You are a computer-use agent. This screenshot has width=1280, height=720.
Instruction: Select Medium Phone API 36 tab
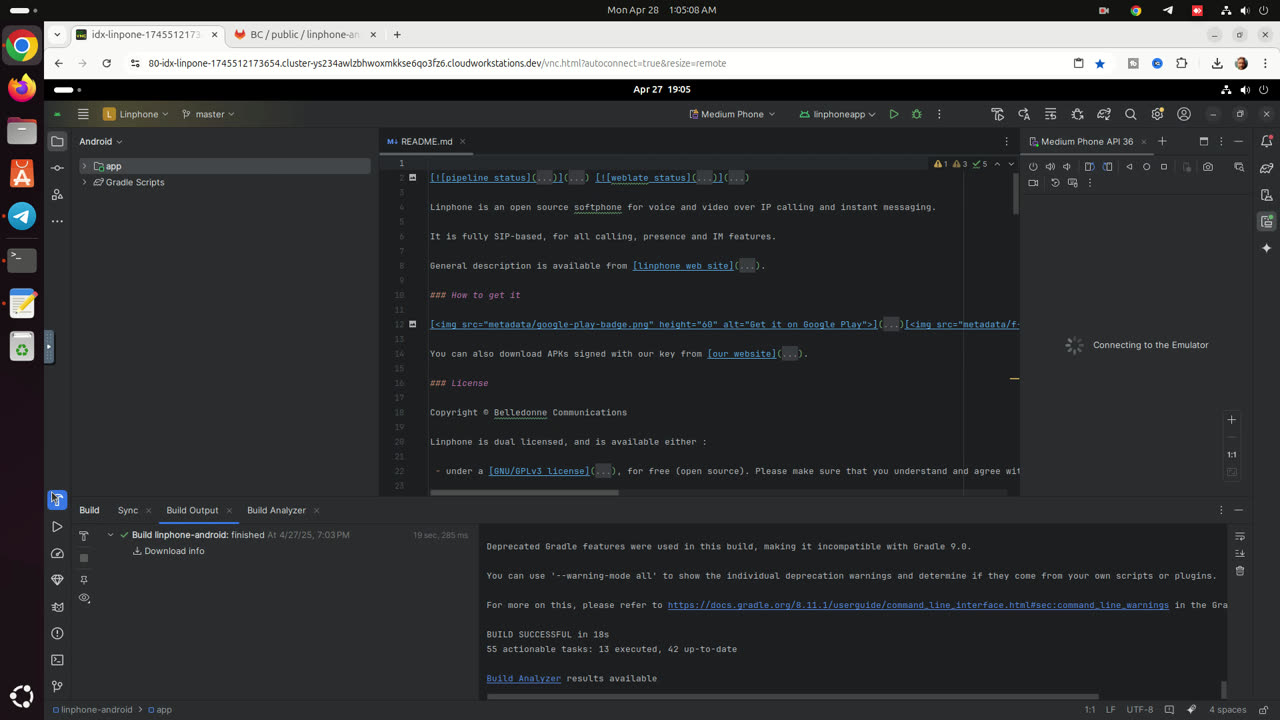tap(1087, 141)
